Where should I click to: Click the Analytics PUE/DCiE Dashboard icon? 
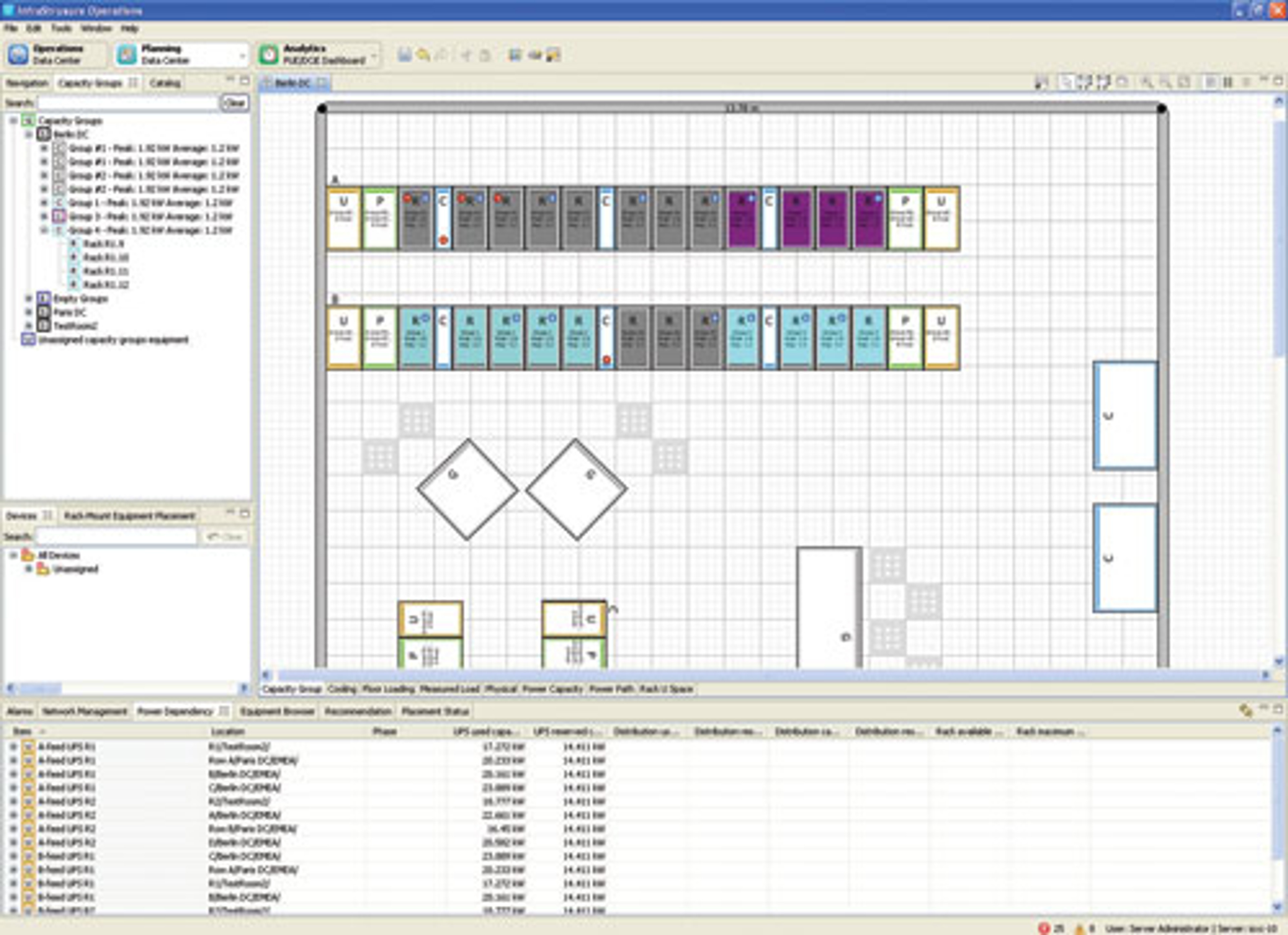(269, 55)
